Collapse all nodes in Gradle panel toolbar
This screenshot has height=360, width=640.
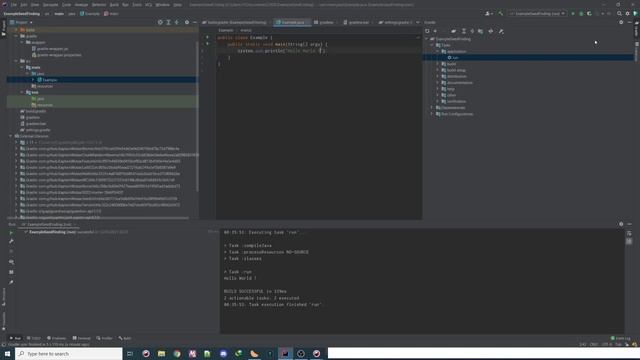pyautogui.click(x=472, y=31)
